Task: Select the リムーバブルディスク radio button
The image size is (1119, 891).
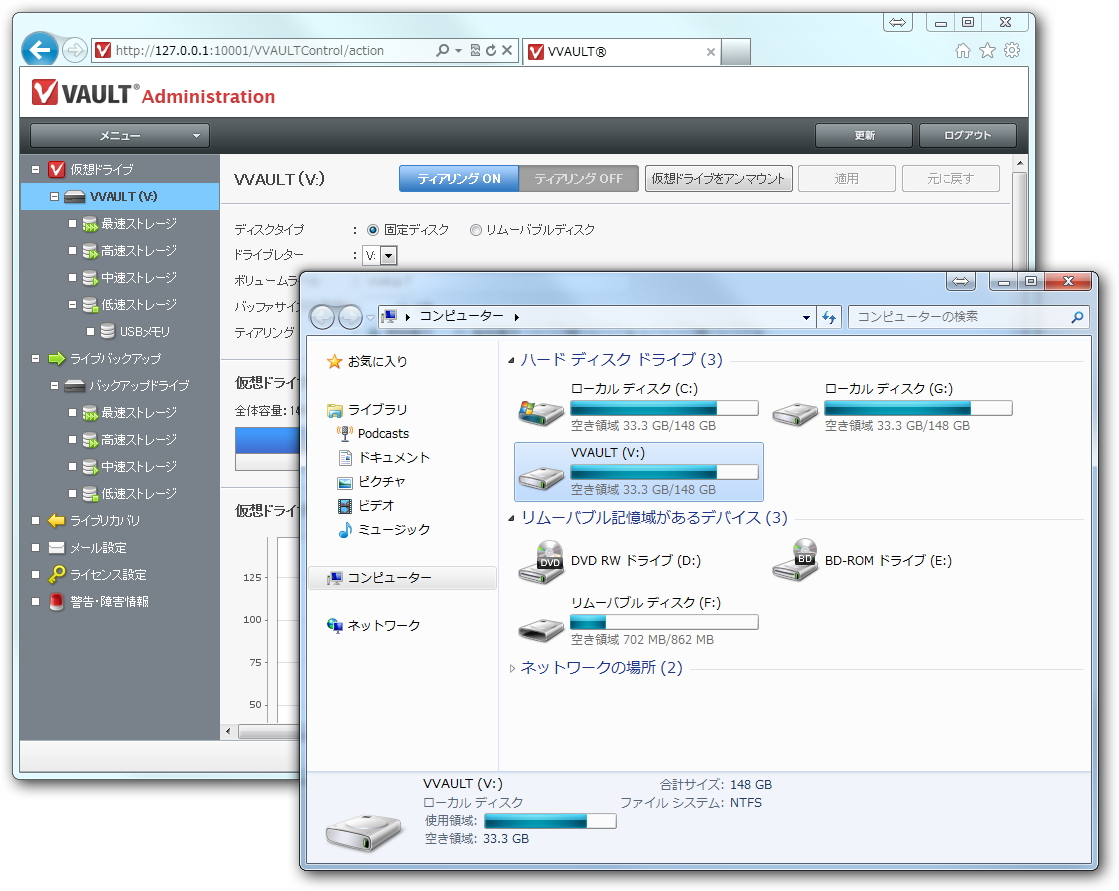Action: (475, 228)
